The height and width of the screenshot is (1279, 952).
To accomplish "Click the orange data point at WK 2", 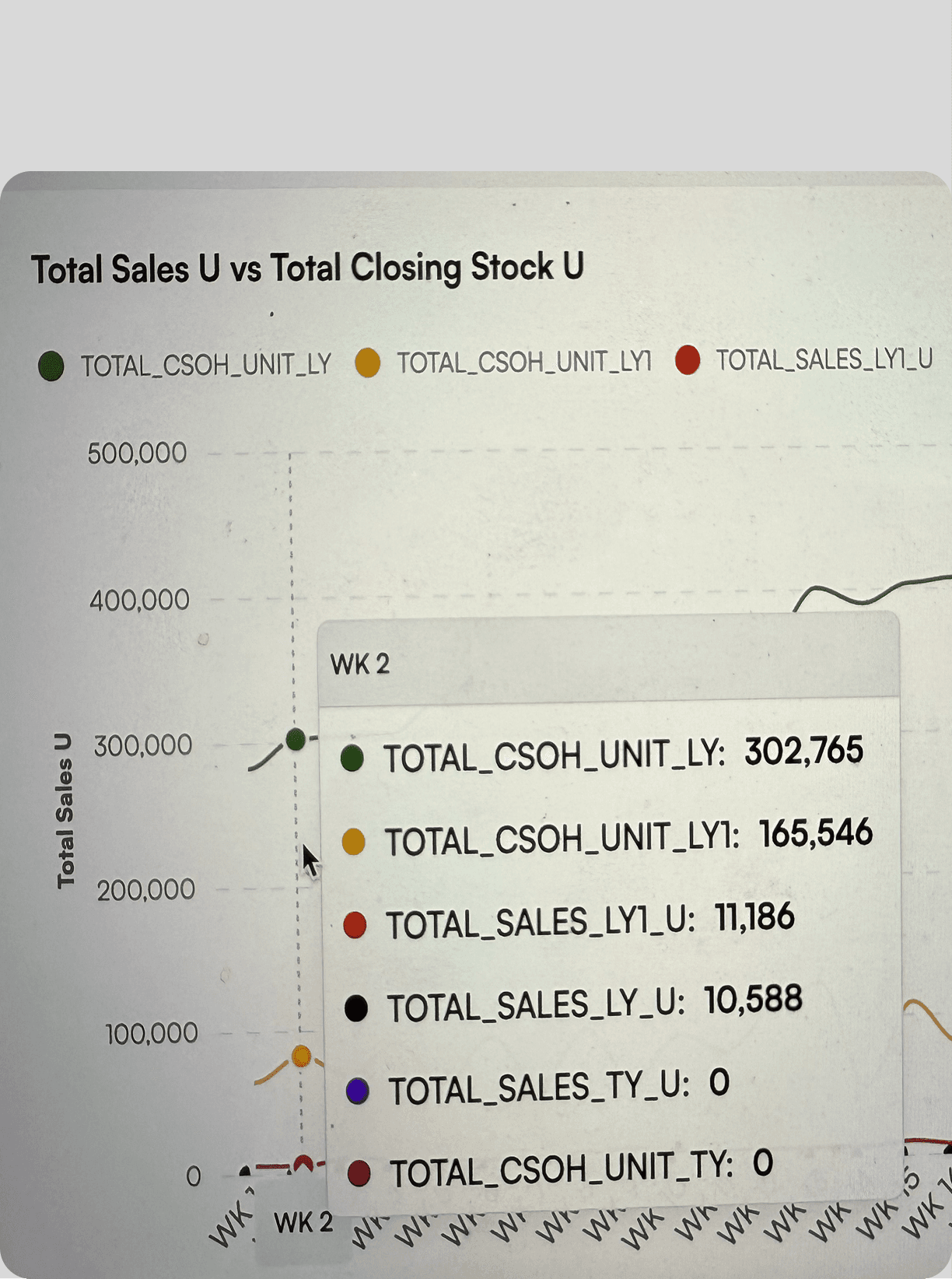I will coord(301,1056).
